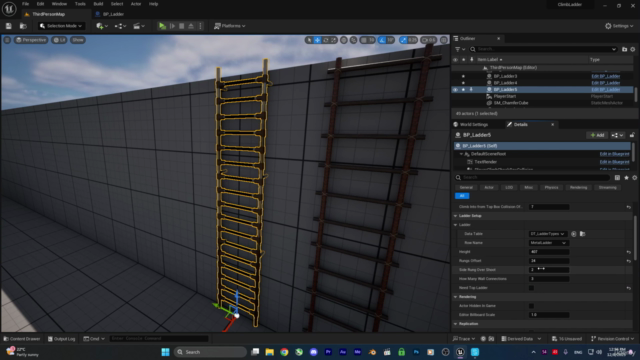Click Edit BP_Ladder link for BP_Ladder4

[x=606, y=83]
